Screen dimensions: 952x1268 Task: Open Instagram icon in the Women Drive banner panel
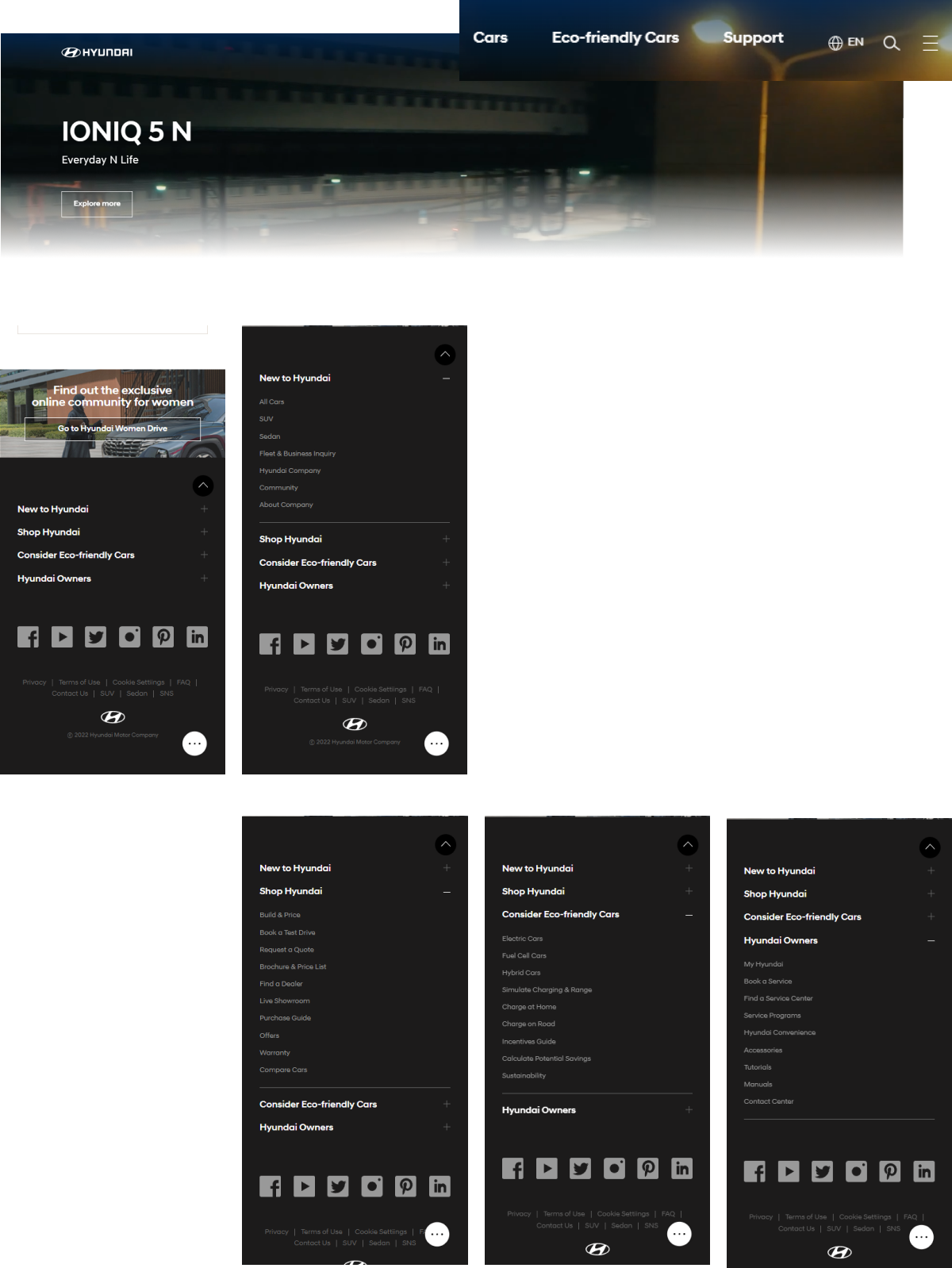(x=129, y=636)
